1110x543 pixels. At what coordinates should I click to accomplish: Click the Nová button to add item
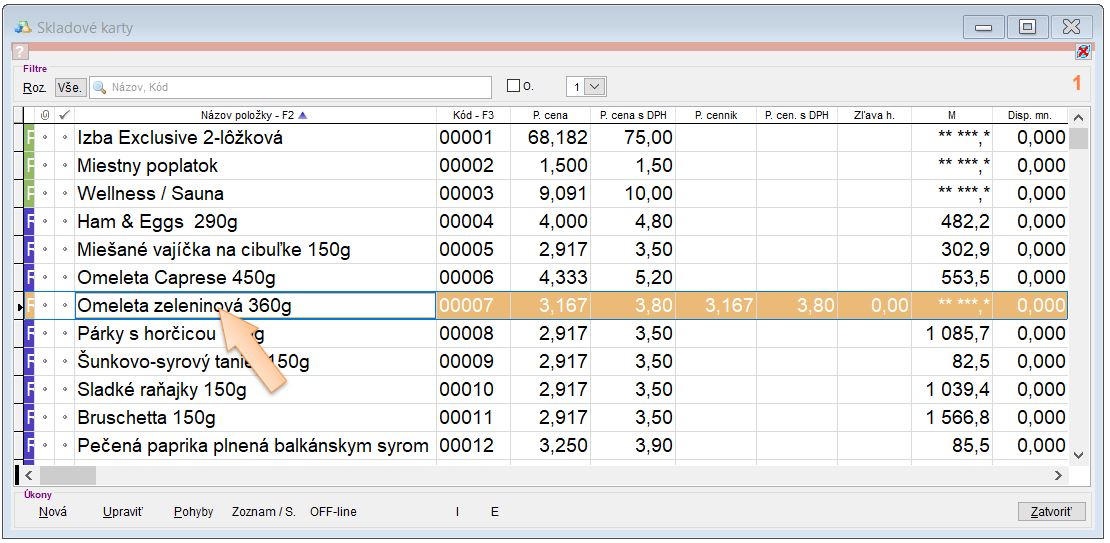(x=53, y=512)
